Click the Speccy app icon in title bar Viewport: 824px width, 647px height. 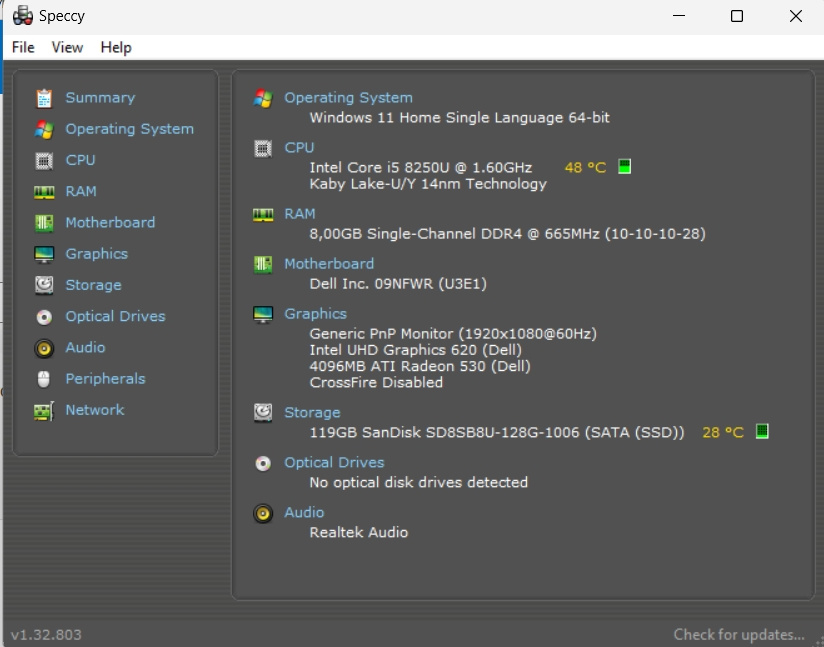[x=23, y=16]
